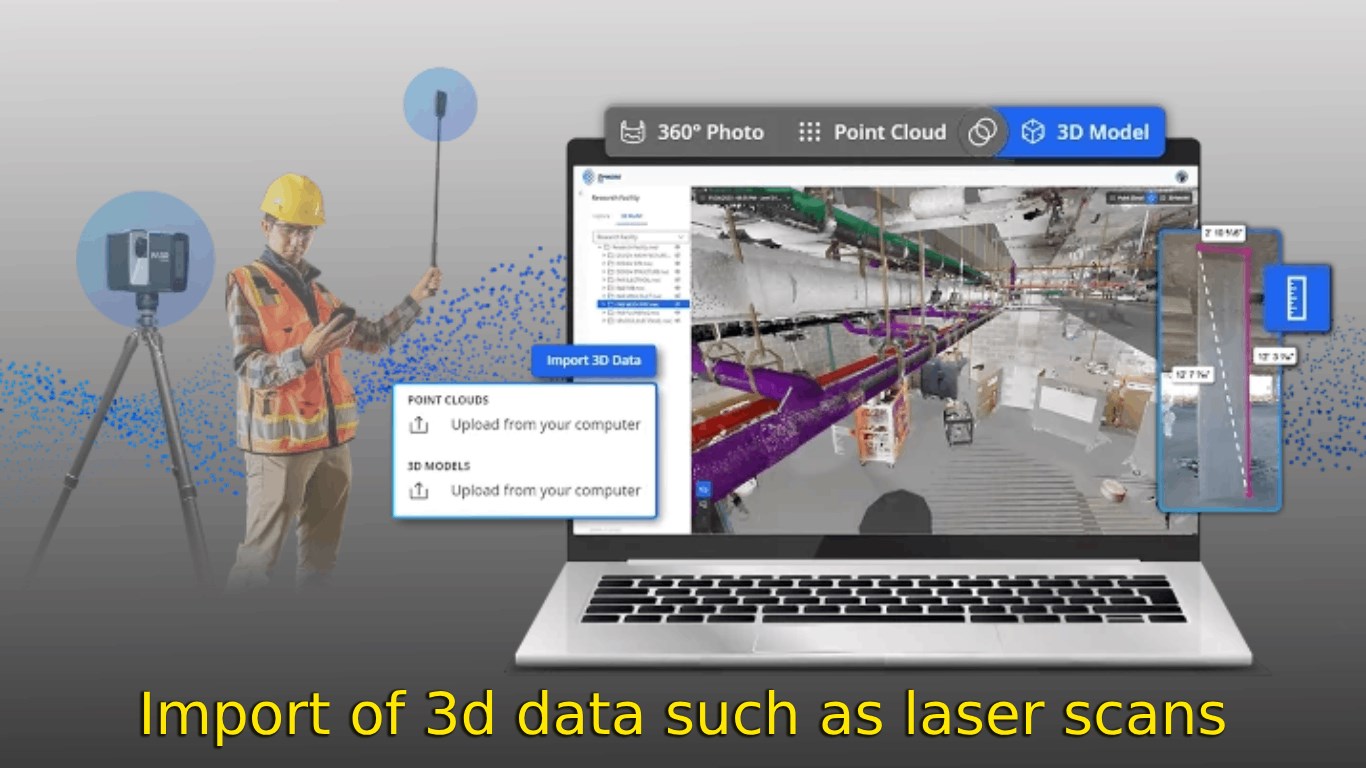Switch to the Point Cloud tab
1366x768 pixels.
(x=871, y=132)
